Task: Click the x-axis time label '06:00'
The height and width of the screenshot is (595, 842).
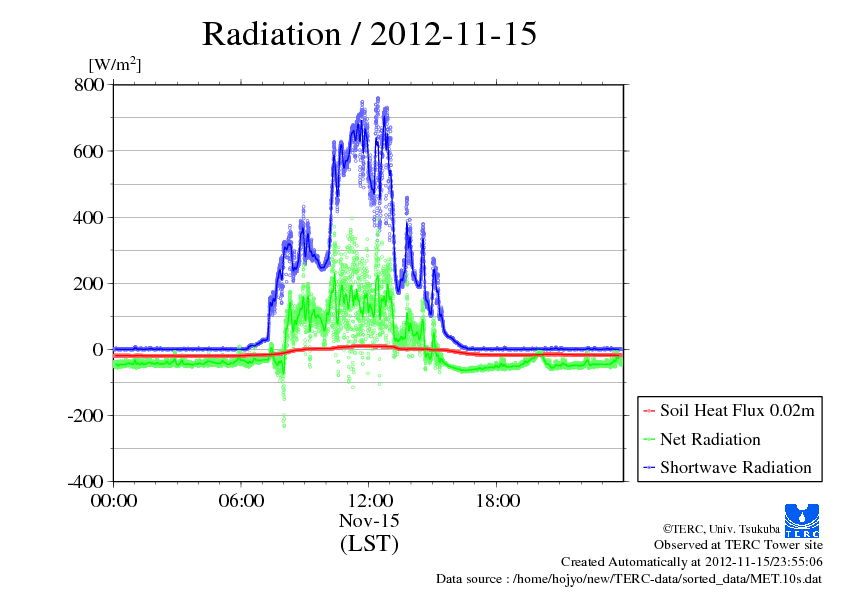Action: (x=241, y=500)
